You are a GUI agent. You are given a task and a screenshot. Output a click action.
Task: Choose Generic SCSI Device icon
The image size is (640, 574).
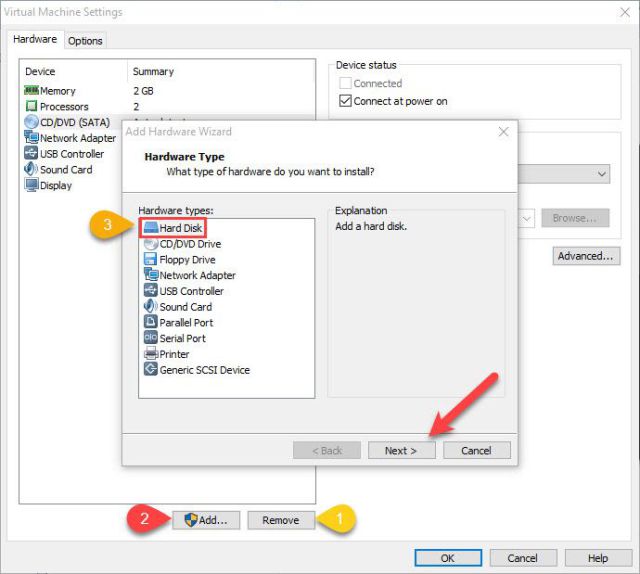coord(150,369)
